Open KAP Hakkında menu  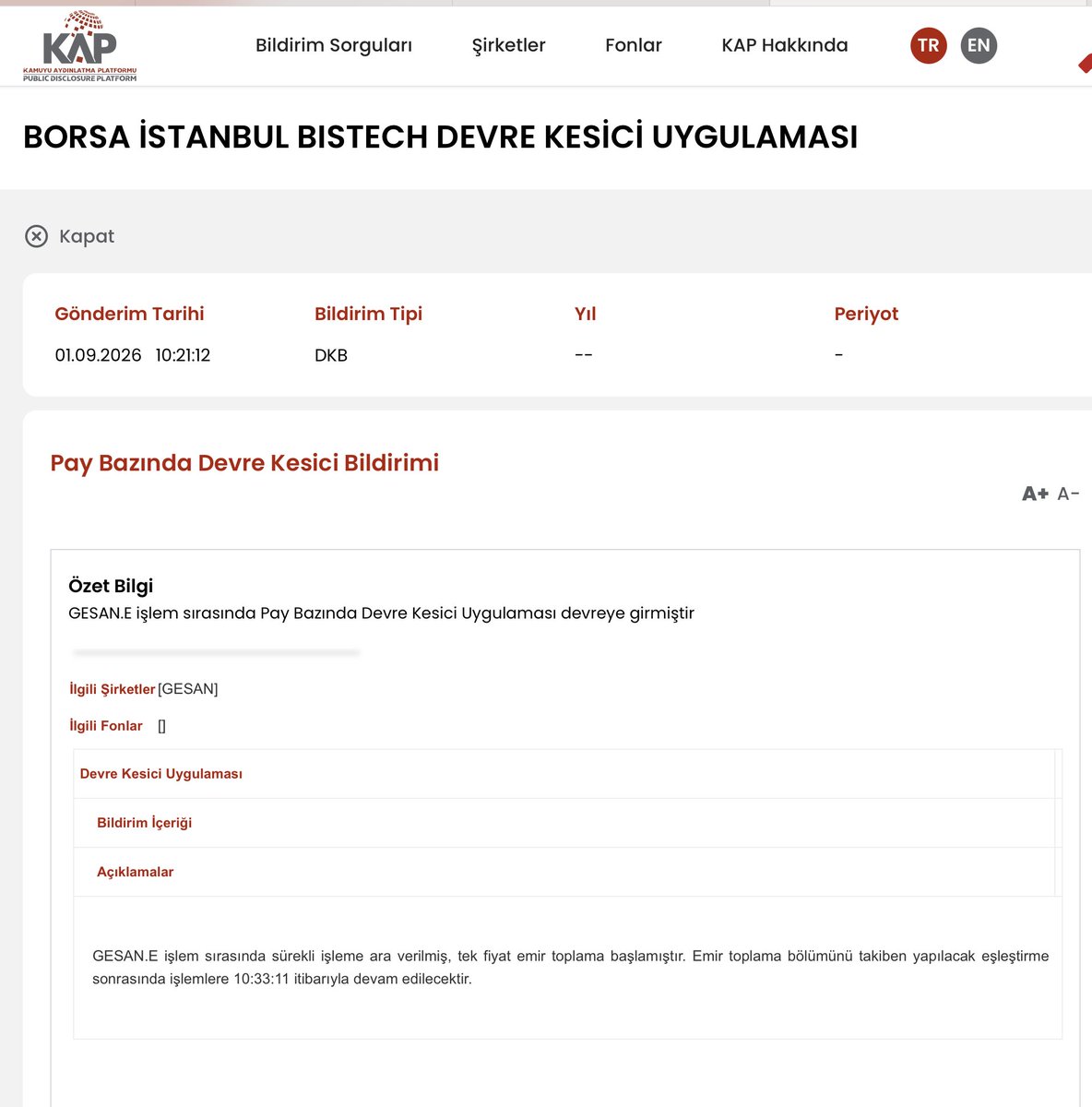pos(785,45)
